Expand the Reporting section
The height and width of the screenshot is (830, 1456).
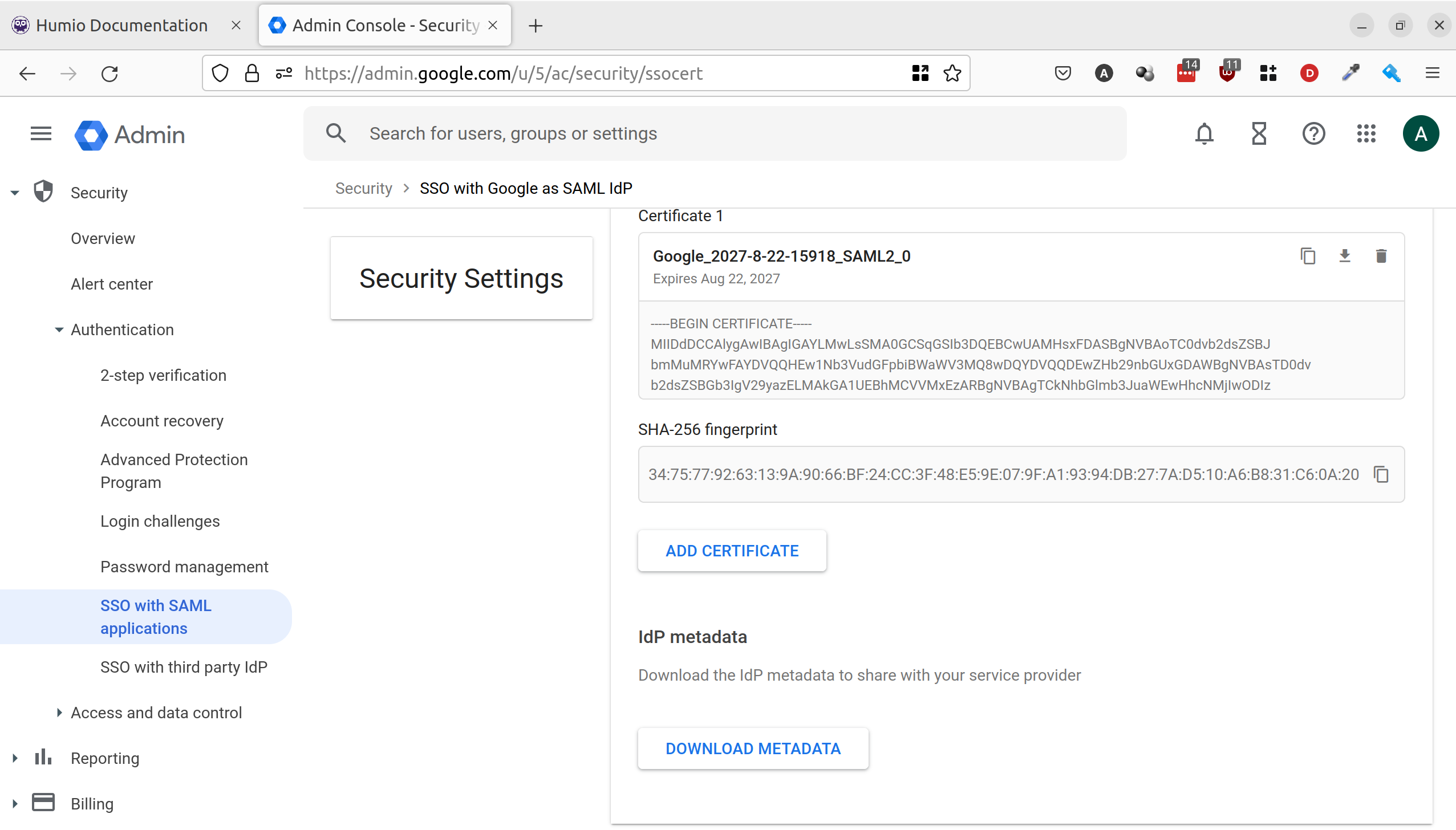click(15, 758)
